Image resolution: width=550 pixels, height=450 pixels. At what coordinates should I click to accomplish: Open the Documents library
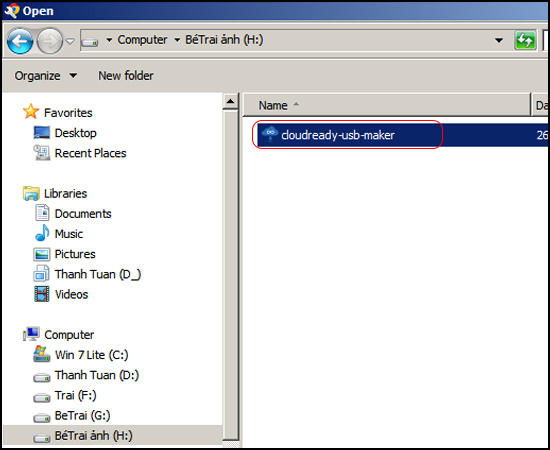point(83,214)
